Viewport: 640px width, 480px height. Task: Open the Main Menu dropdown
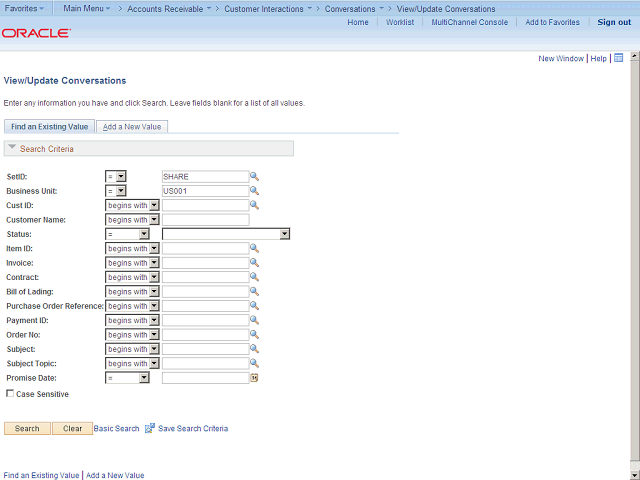point(87,8)
